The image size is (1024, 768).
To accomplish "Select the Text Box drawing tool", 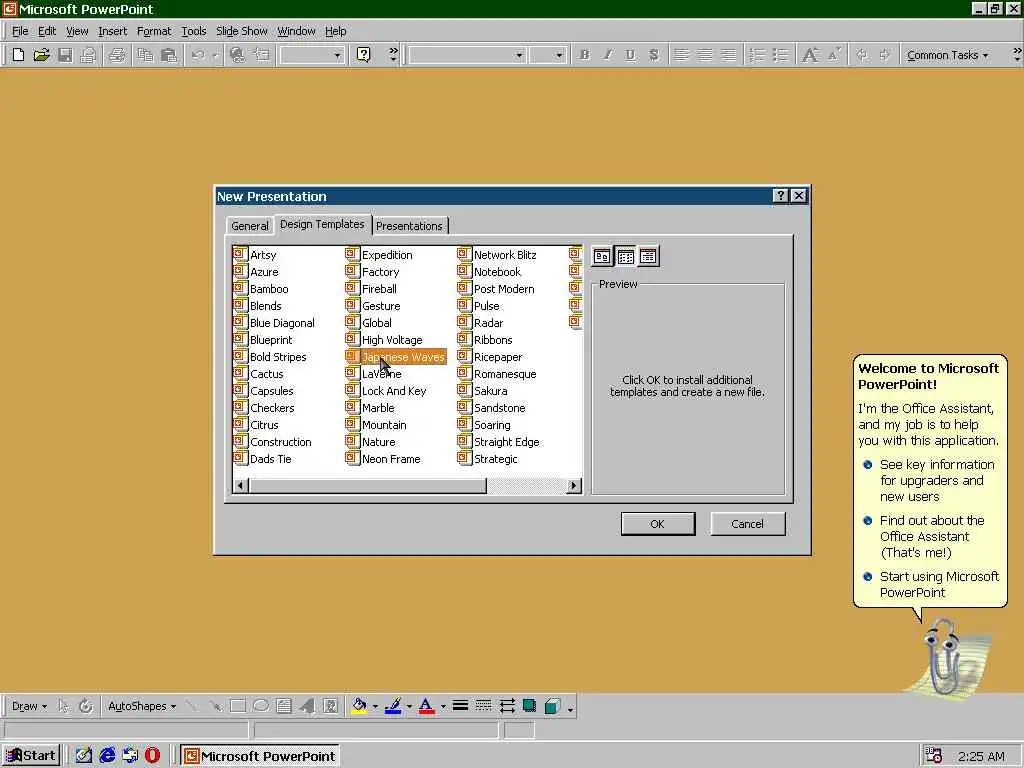I will tap(283, 706).
